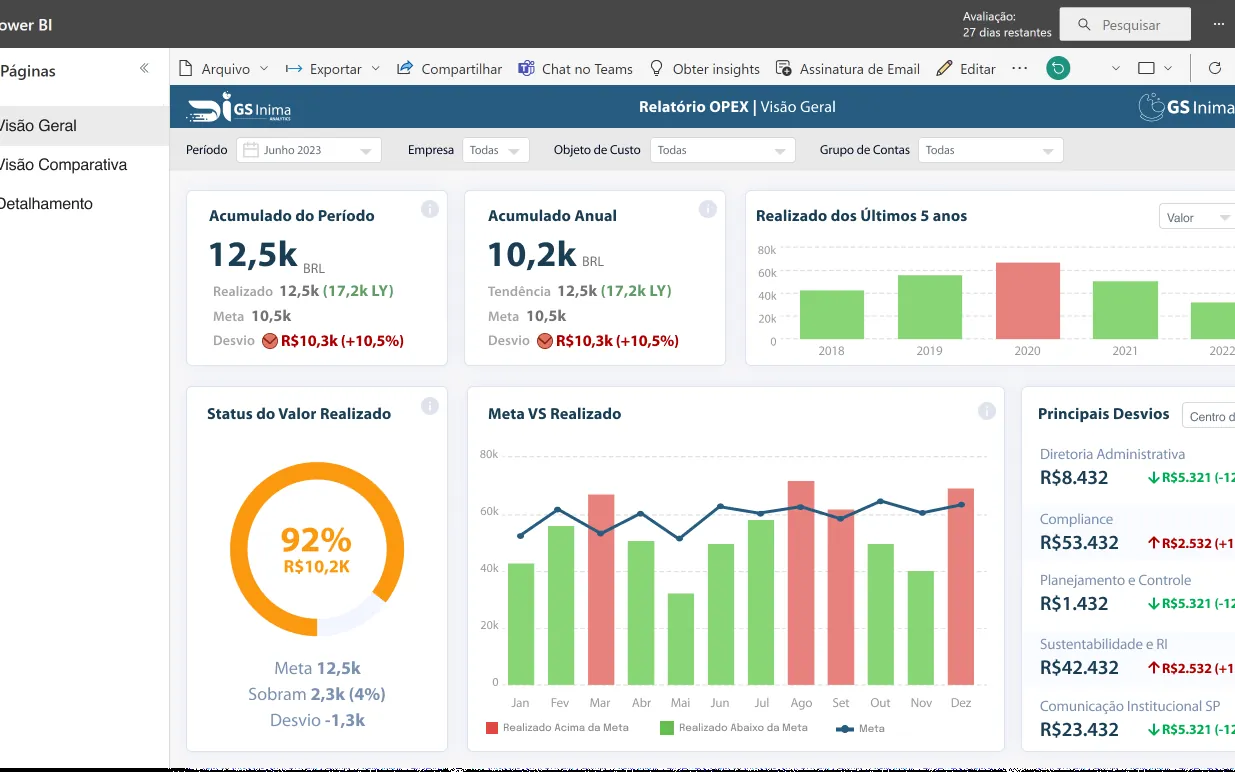Click Obter insights in the toolbar

pos(705,69)
